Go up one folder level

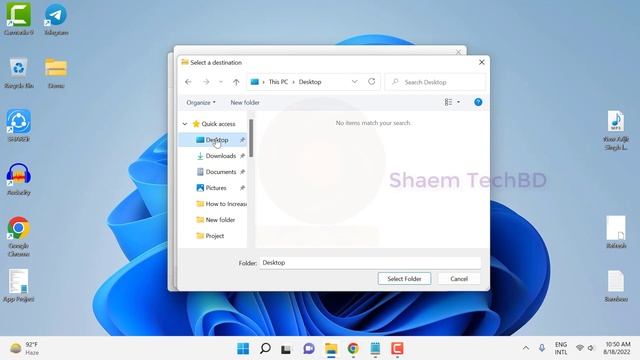(x=236, y=82)
